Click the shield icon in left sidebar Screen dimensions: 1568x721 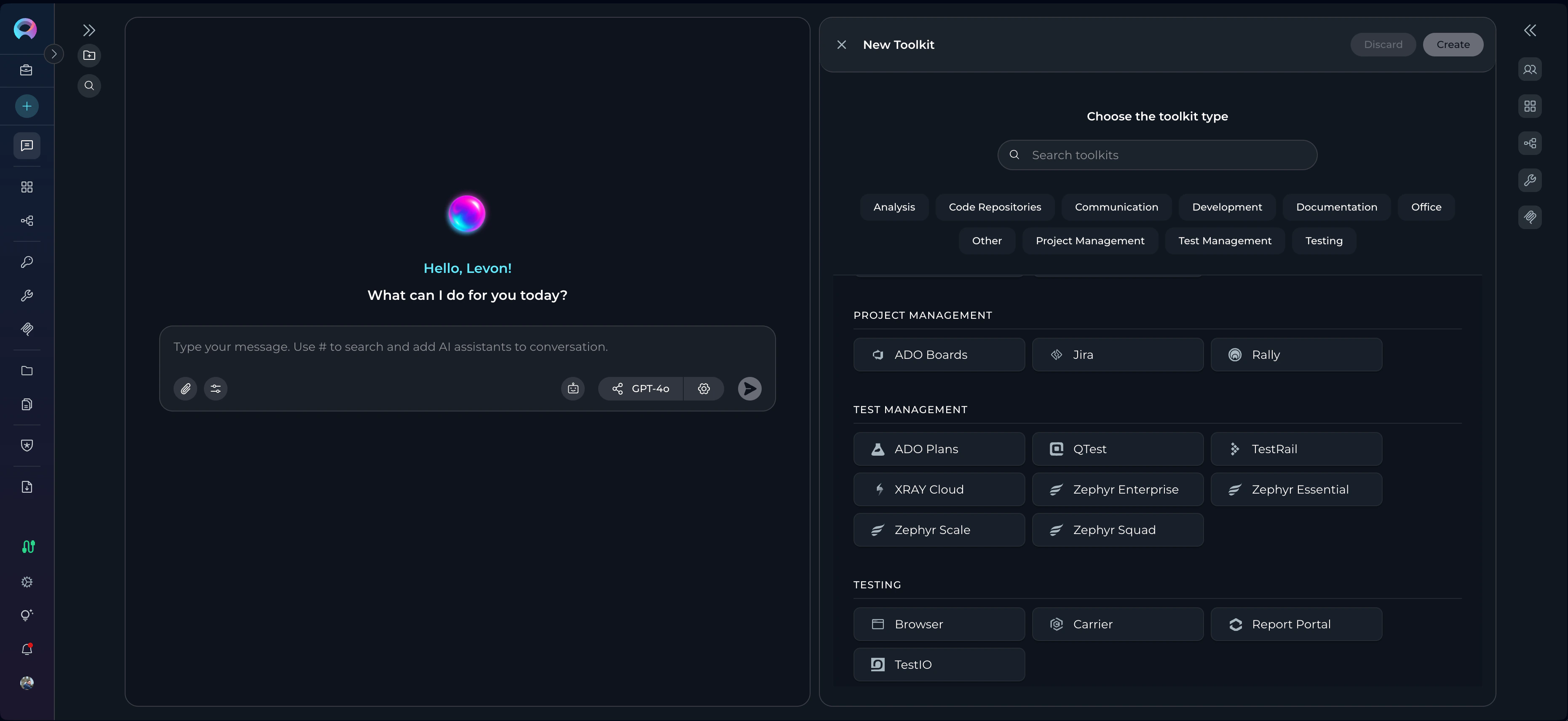click(27, 445)
